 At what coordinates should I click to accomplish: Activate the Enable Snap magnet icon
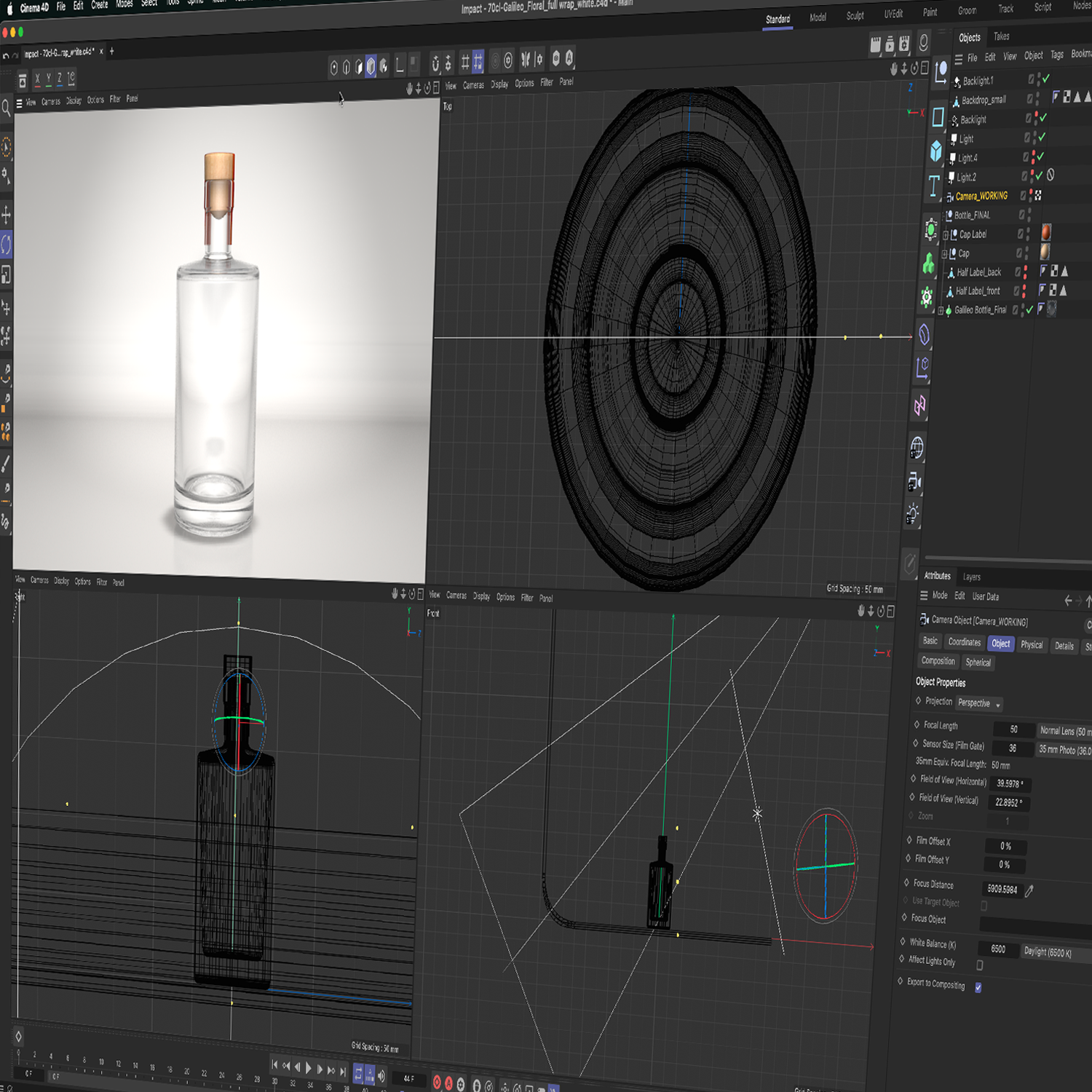pos(435,63)
